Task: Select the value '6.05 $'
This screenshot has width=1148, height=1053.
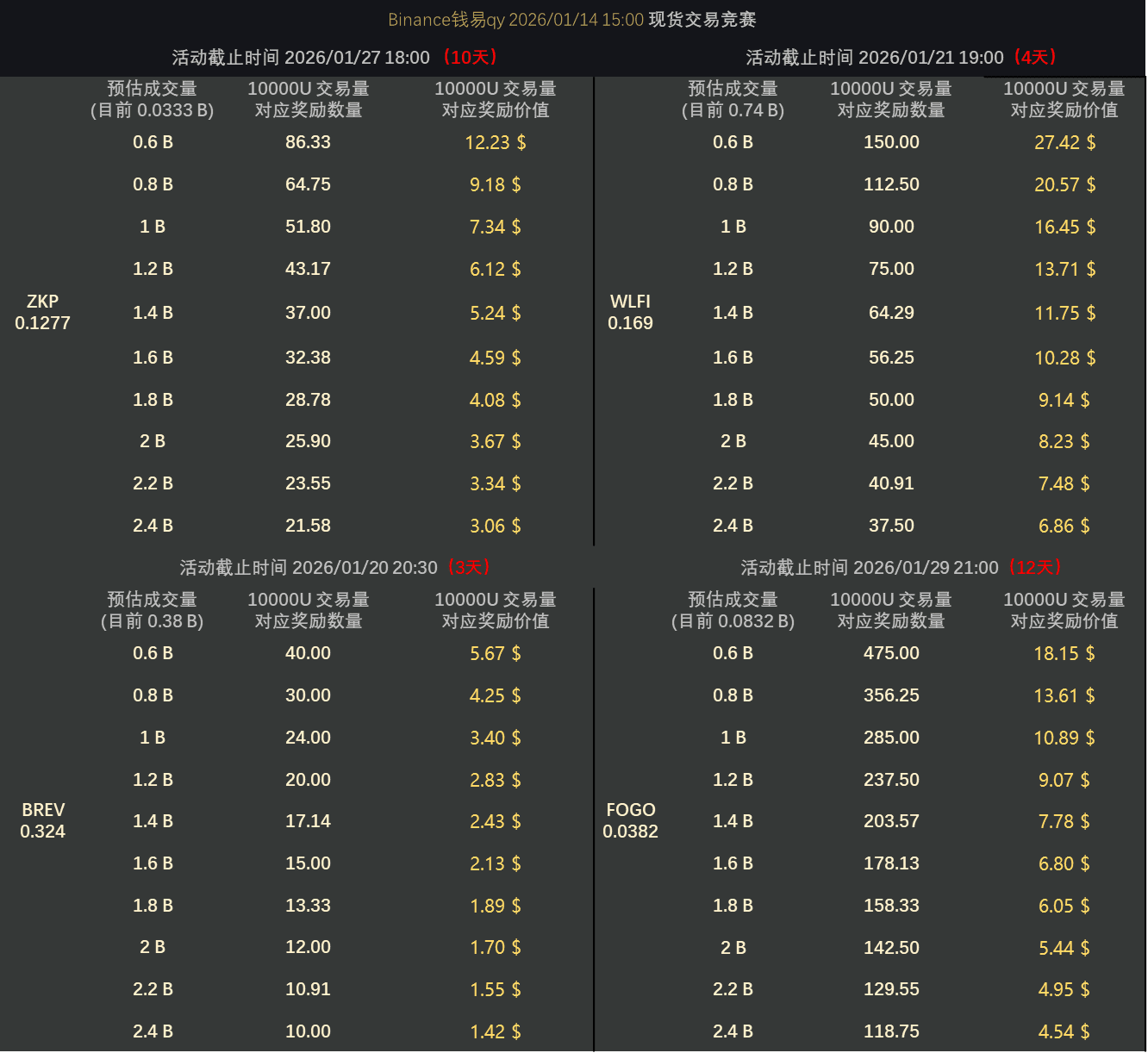Action: 1064,907
